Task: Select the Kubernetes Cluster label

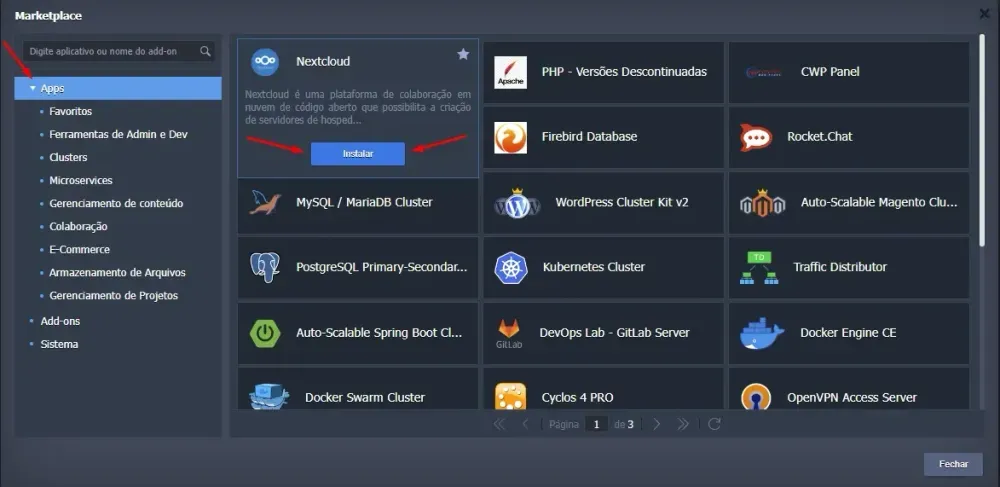Action: point(594,267)
